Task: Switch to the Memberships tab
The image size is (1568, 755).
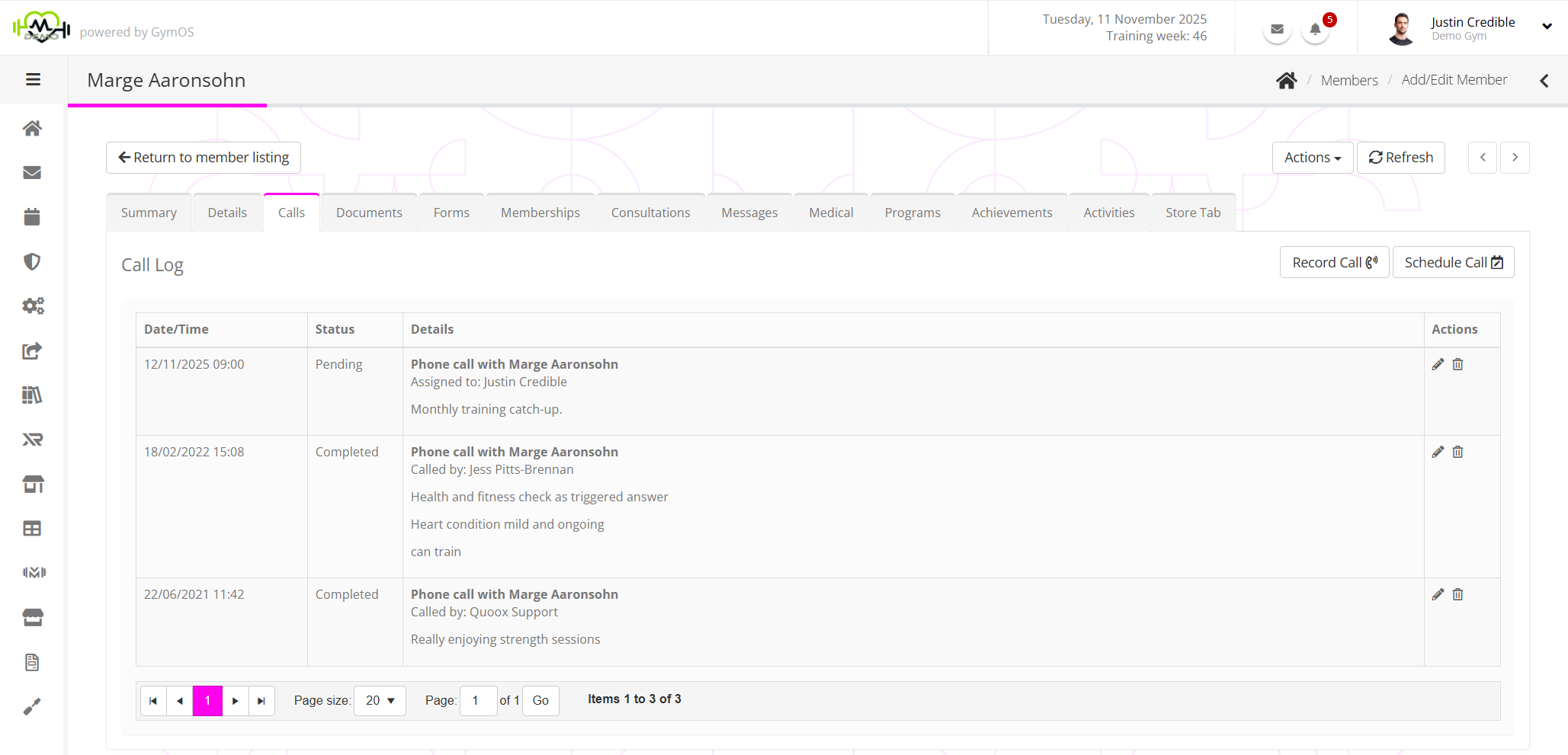Action: click(x=540, y=213)
